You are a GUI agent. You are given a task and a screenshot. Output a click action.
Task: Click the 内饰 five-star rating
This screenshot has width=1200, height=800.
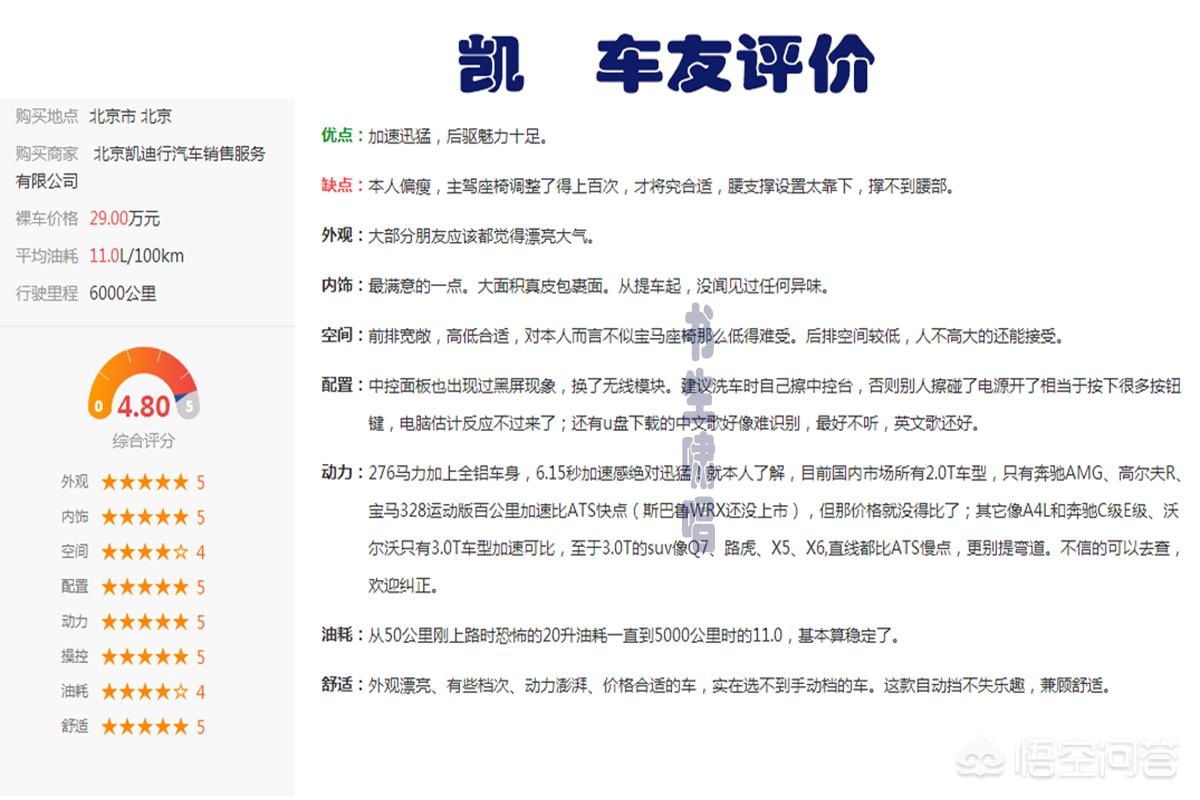point(144,517)
